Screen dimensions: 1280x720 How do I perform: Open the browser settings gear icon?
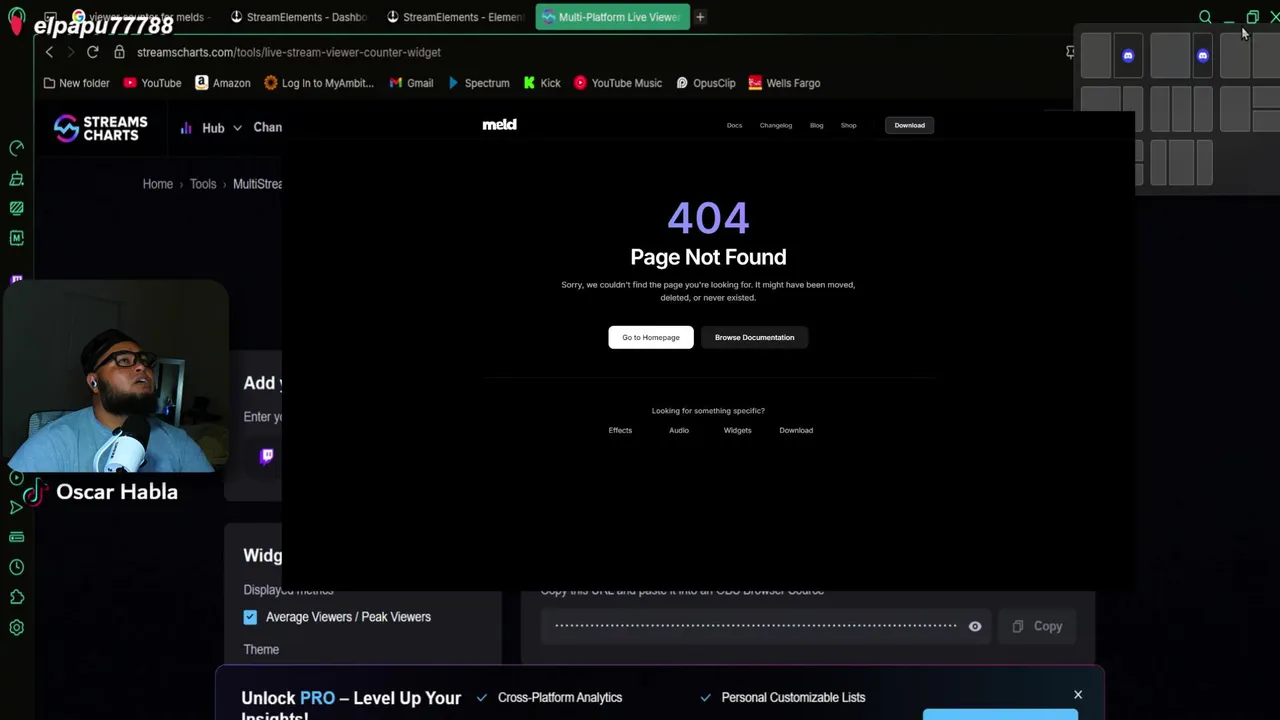[16, 628]
